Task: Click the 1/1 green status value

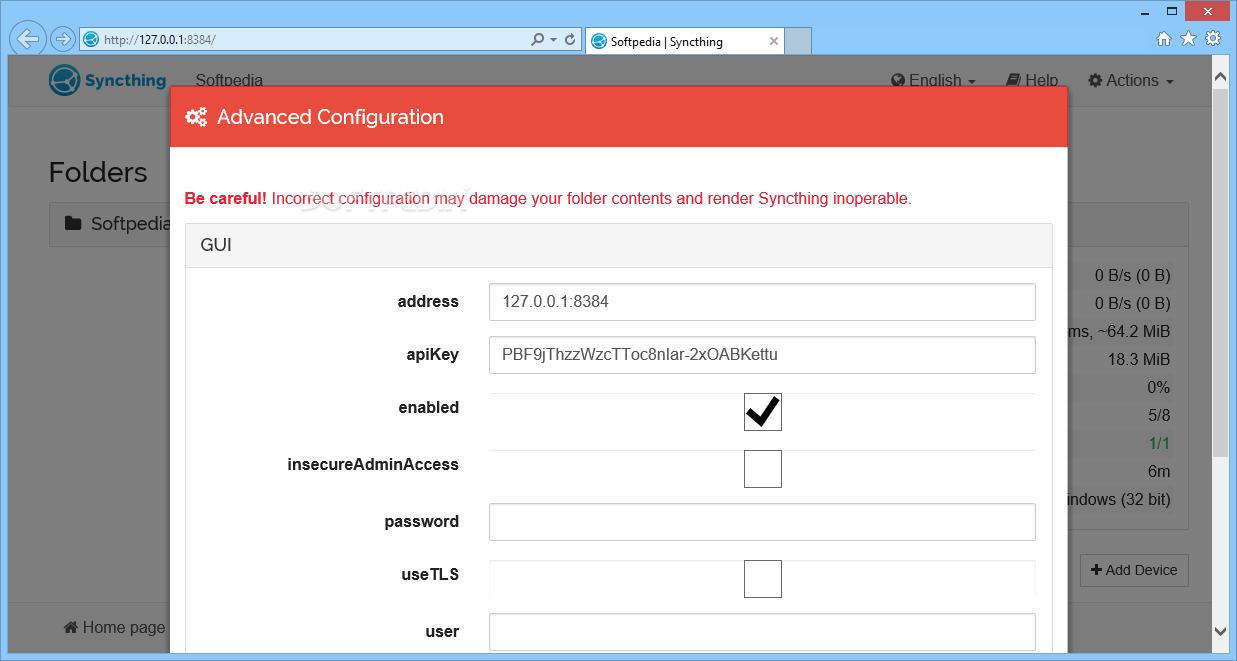Action: pos(1159,443)
